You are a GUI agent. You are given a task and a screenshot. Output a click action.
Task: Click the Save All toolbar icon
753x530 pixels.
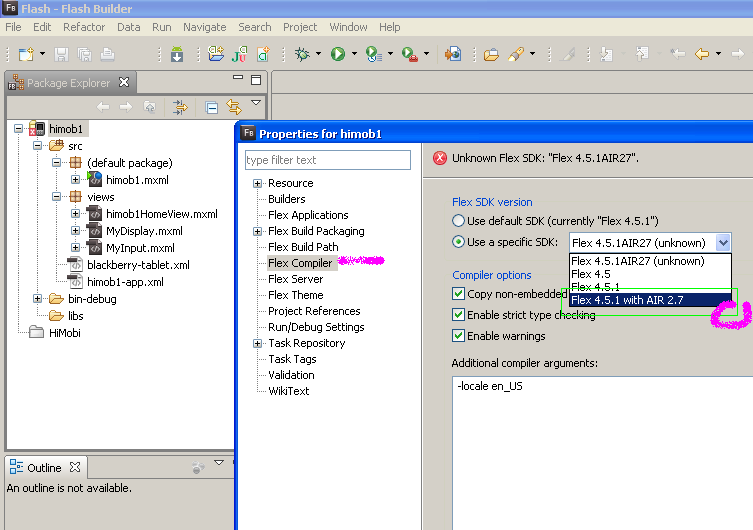85,54
